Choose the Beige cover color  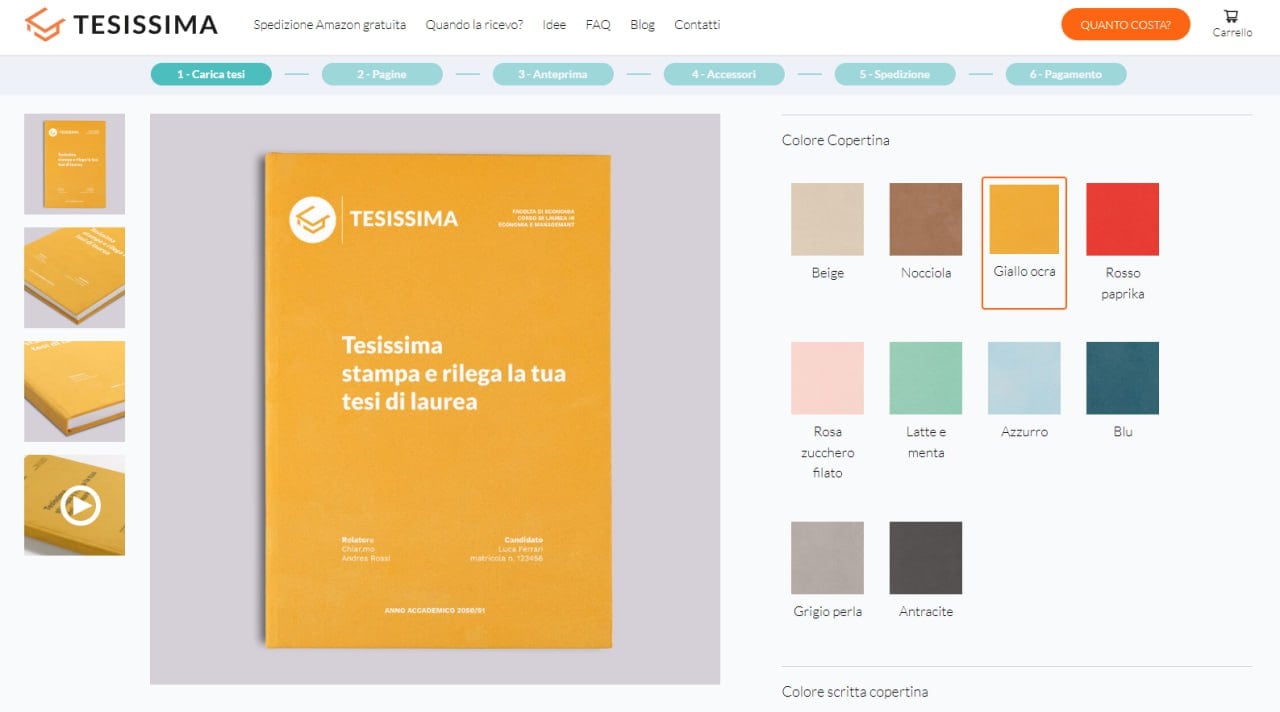click(827, 219)
